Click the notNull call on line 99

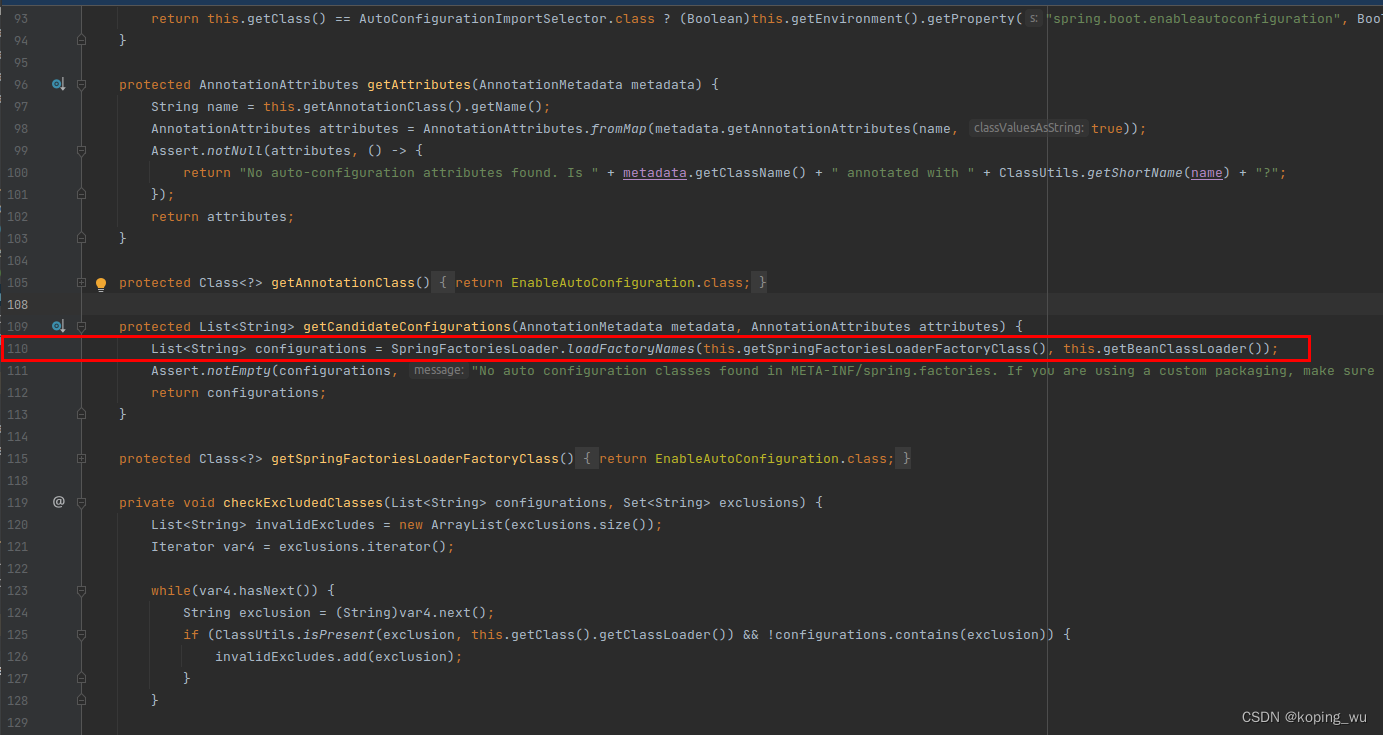(x=235, y=151)
